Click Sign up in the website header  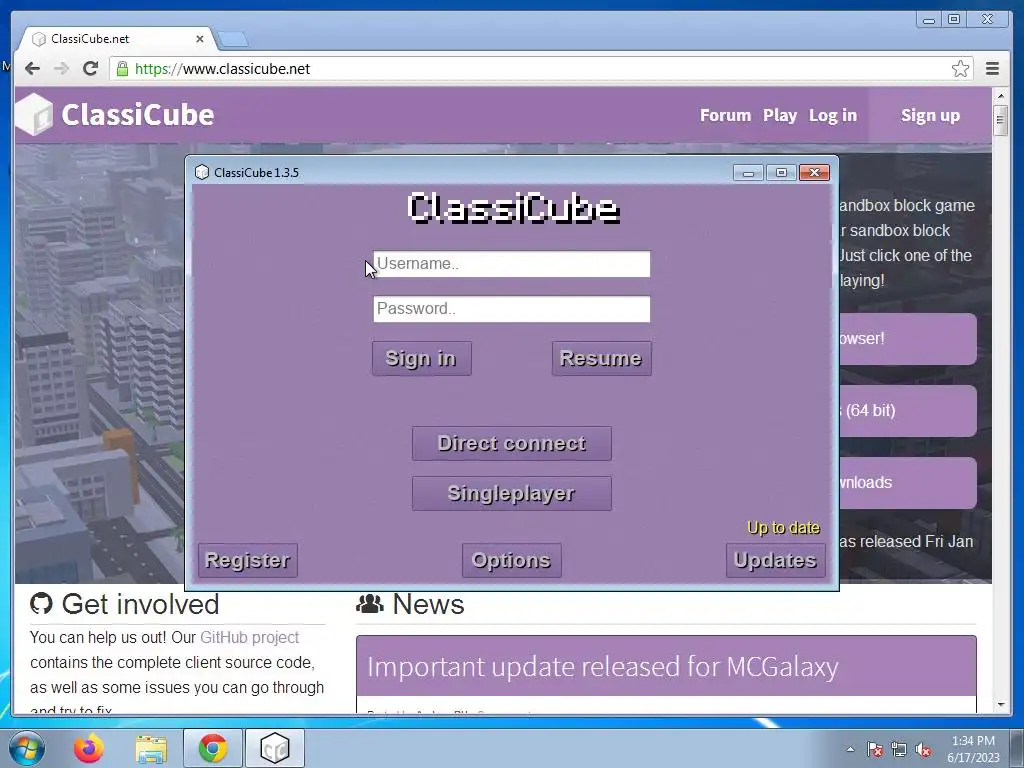click(x=930, y=116)
